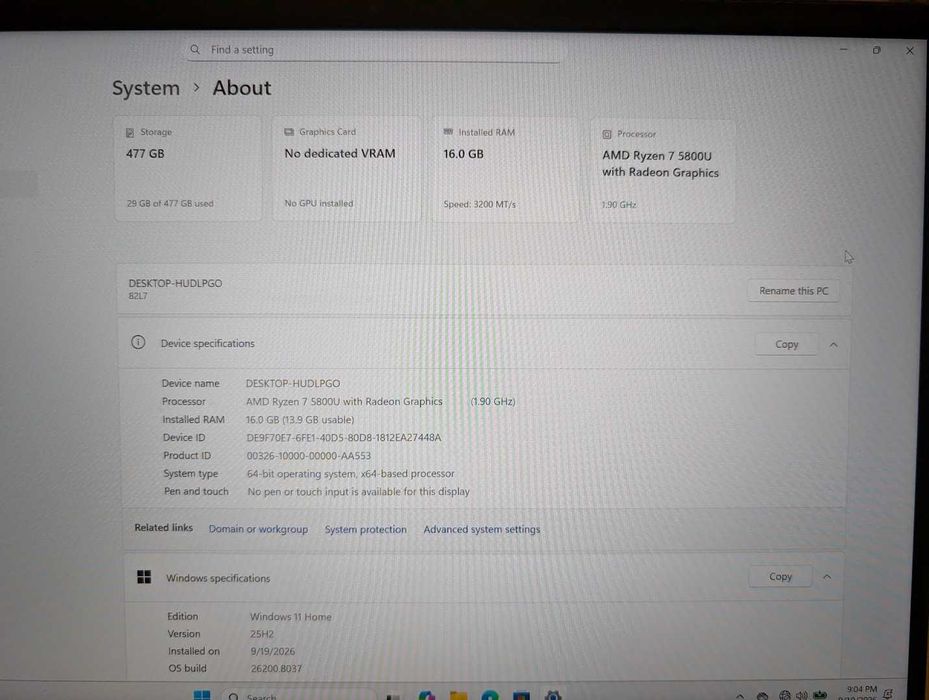This screenshot has height=700, width=929.
Task: Open the Windows Start menu
Action: tap(202, 695)
